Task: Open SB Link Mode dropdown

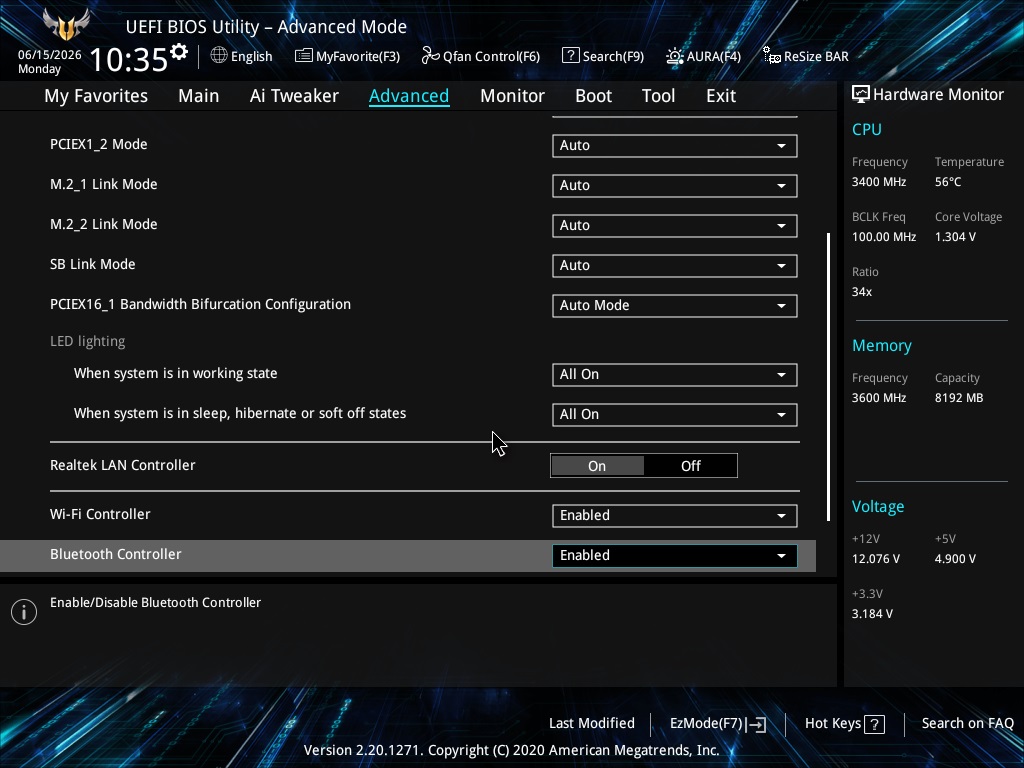Action: [x=675, y=266]
